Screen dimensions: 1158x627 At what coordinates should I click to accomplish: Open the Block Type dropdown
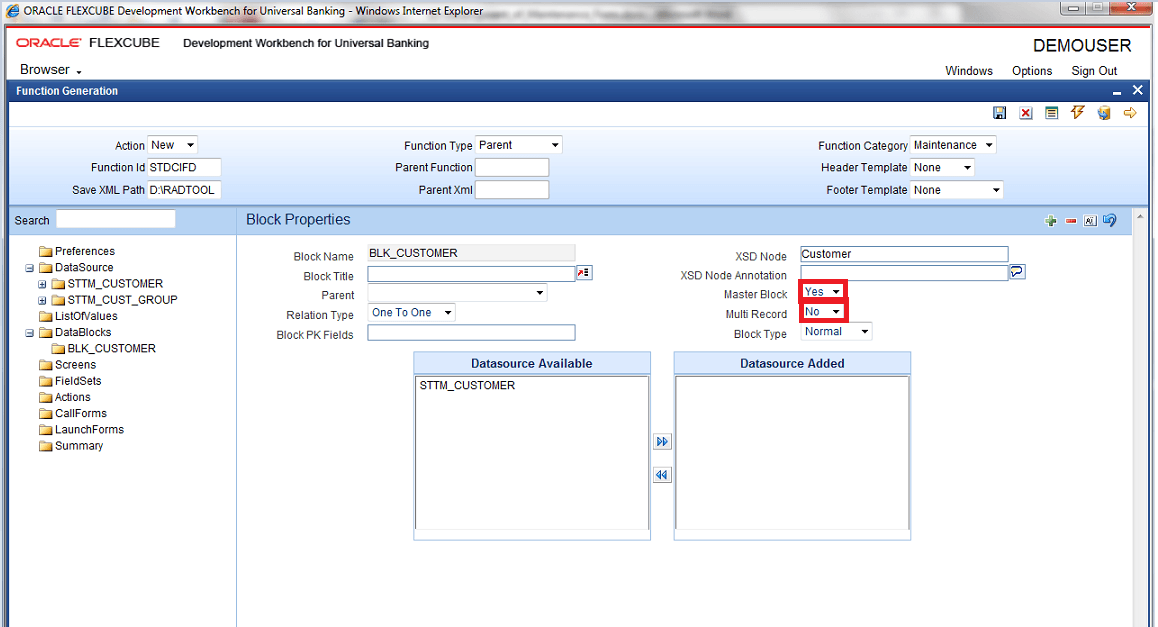(837, 332)
